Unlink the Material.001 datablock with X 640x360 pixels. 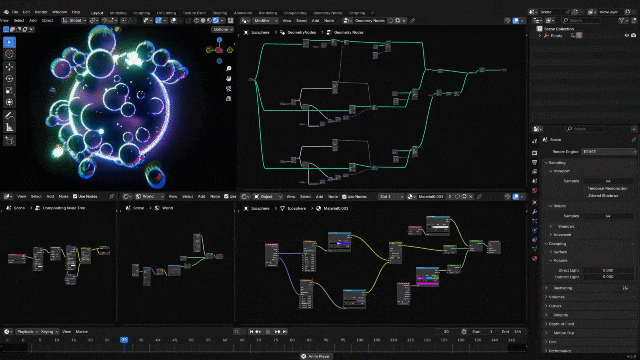(x=471, y=197)
